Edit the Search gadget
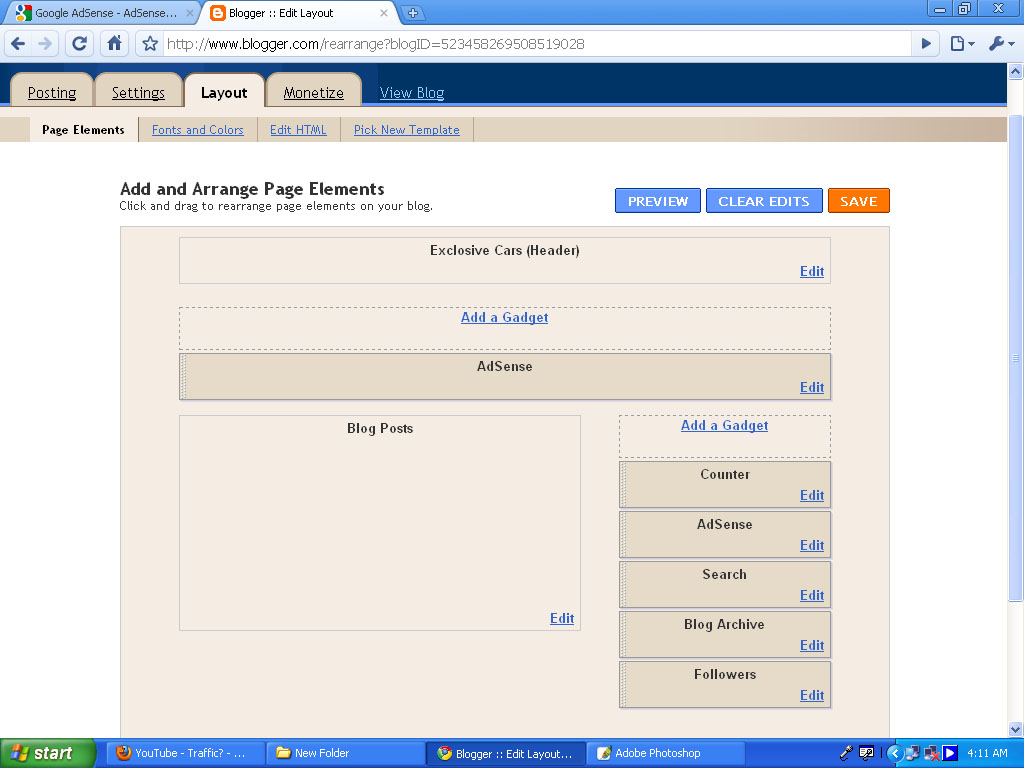This screenshot has height=768, width=1024. (x=812, y=595)
